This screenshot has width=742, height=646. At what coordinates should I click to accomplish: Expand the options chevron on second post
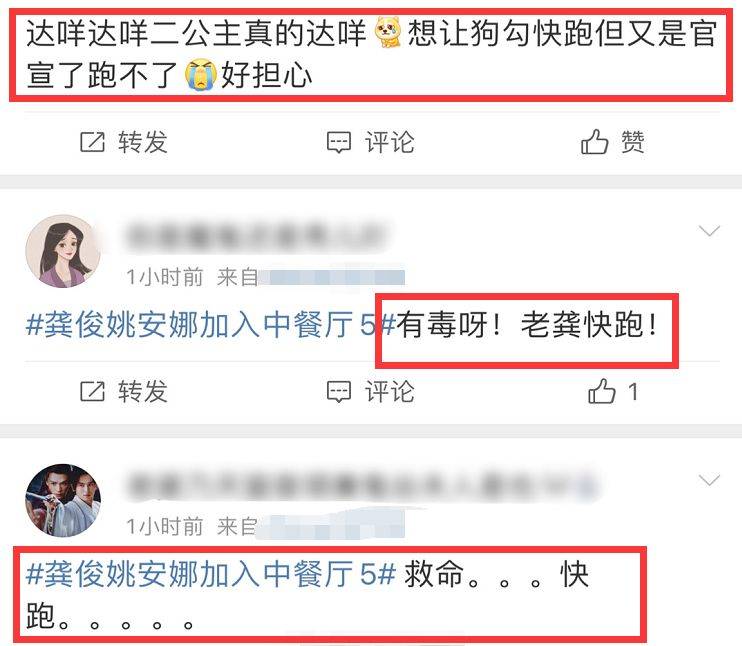tap(709, 231)
